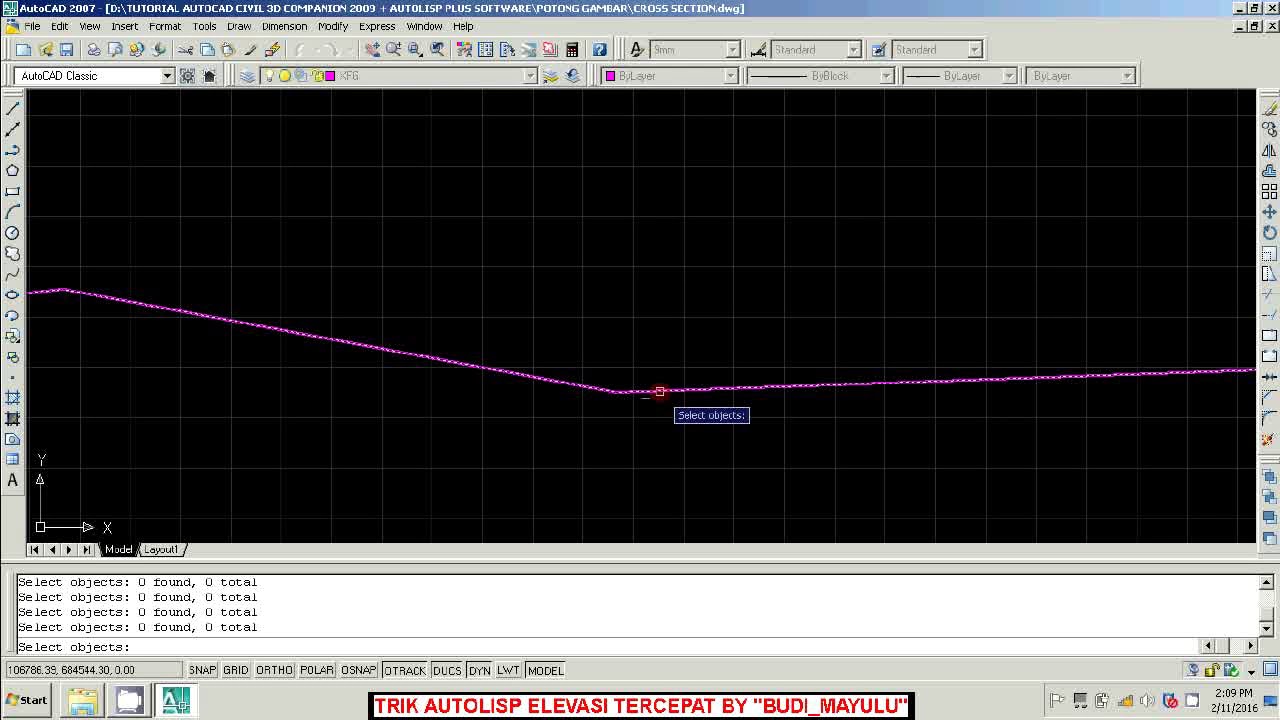Open AutoCAD Help question-mark icon
This screenshot has height=720, width=1280.
point(599,49)
